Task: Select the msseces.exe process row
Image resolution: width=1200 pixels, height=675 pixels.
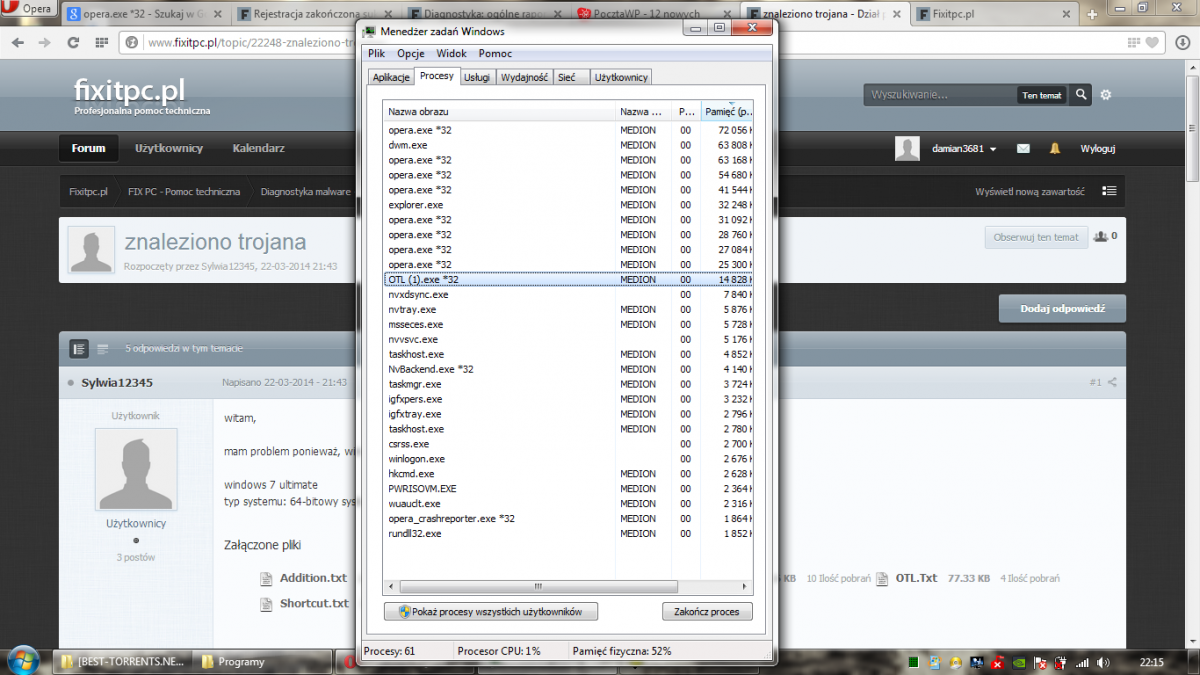Action: point(568,324)
